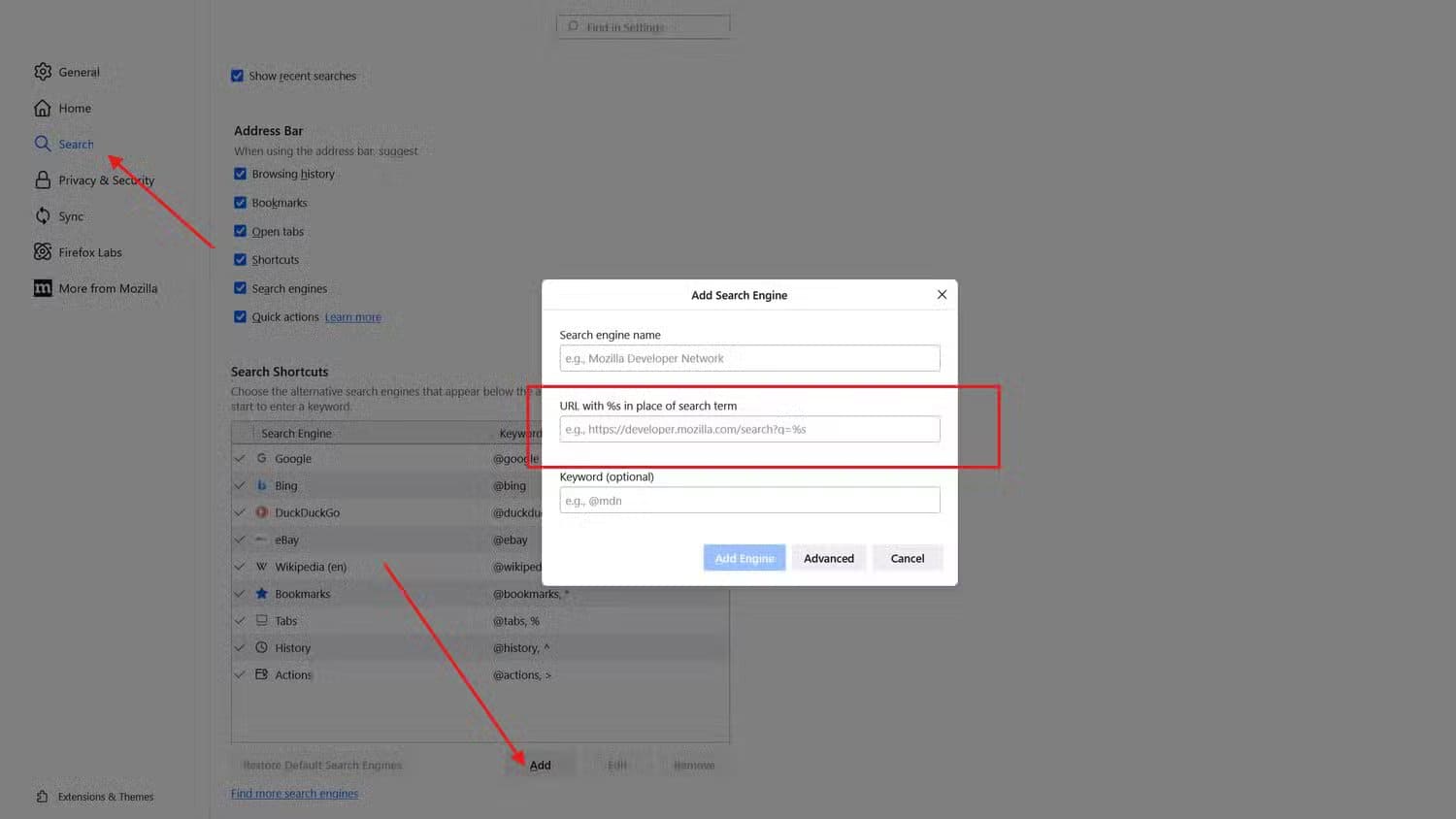The height and width of the screenshot is (819, 1456).
Task: Click the Add Engine button
Action: pyautogui.click(x=745, y=558)
